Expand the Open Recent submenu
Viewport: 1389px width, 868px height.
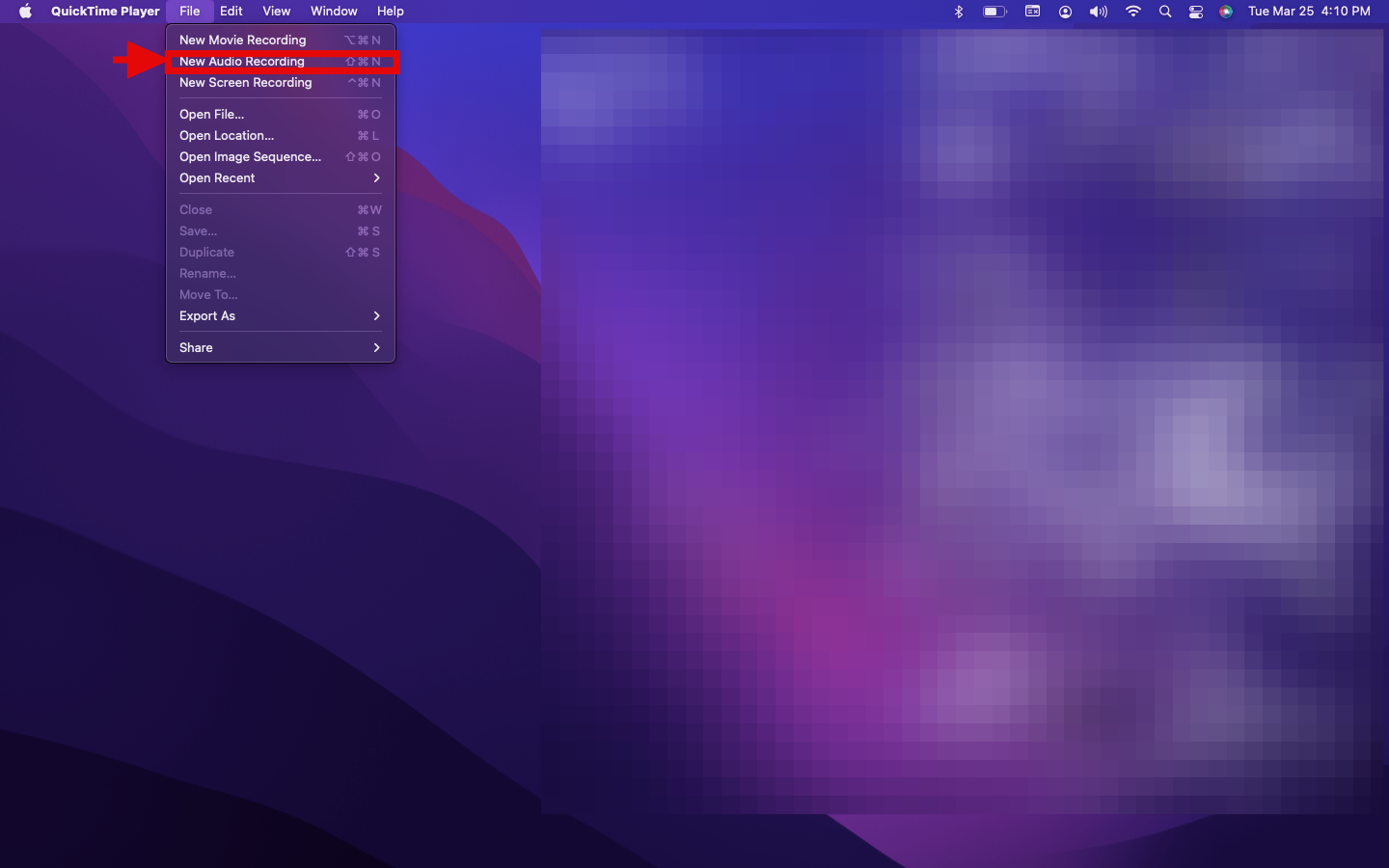pos(281,177)
